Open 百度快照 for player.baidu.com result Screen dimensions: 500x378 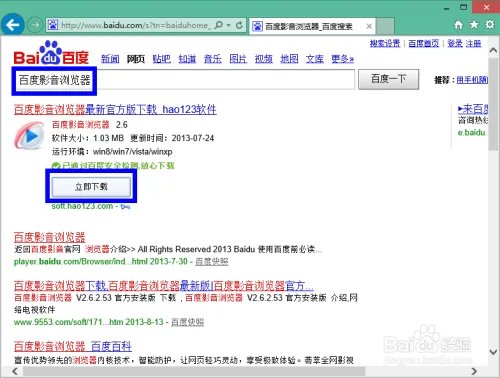pyautogui.click(x=212, y=262)
